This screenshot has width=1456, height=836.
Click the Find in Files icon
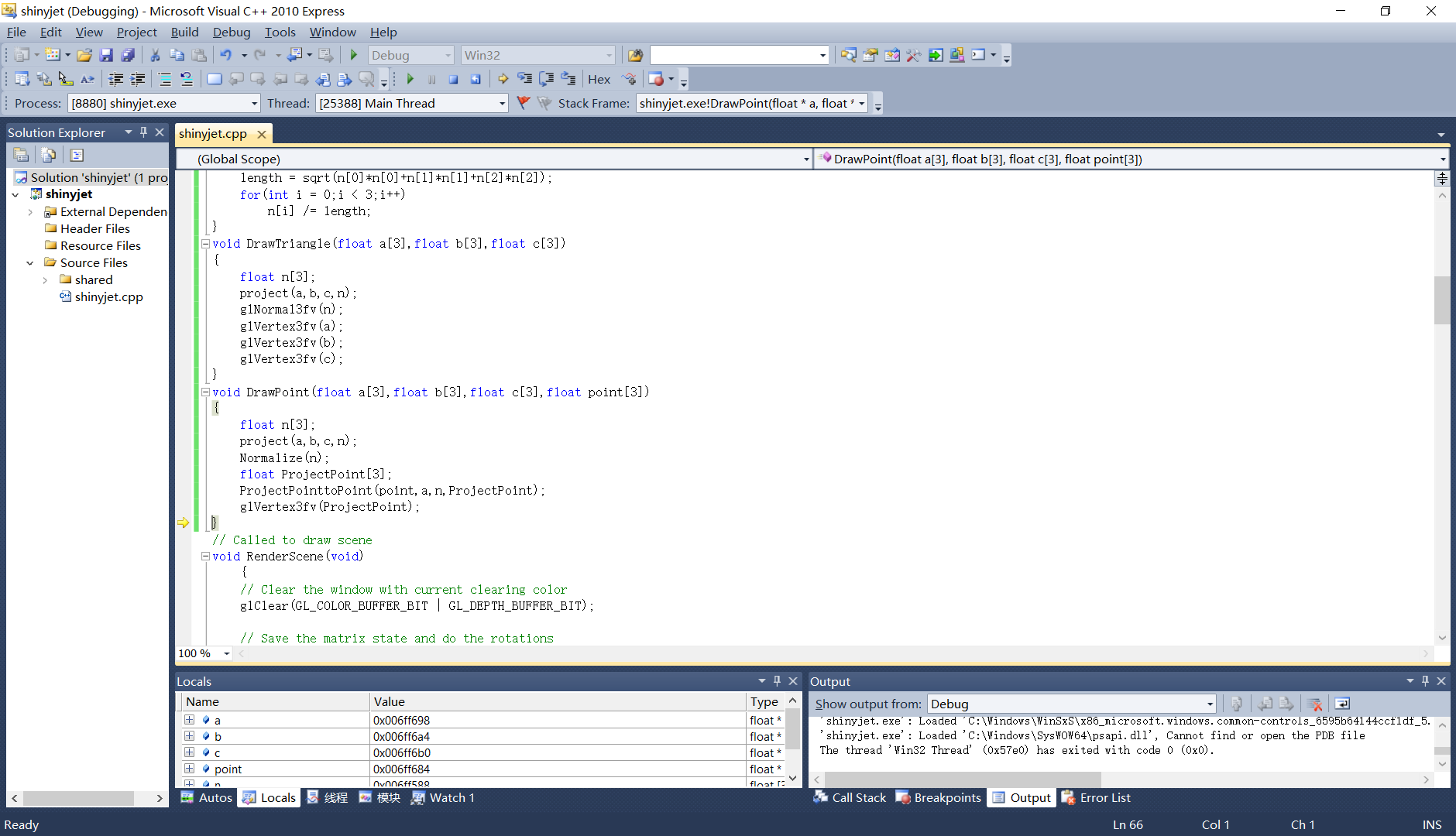[635, 55]
